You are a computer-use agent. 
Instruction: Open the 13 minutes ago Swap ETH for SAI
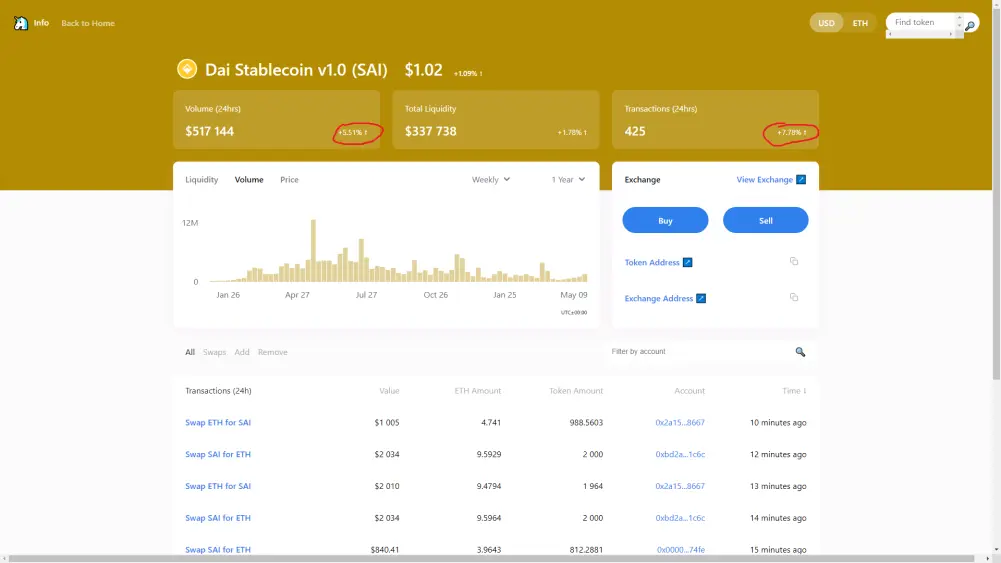(218, 486)
